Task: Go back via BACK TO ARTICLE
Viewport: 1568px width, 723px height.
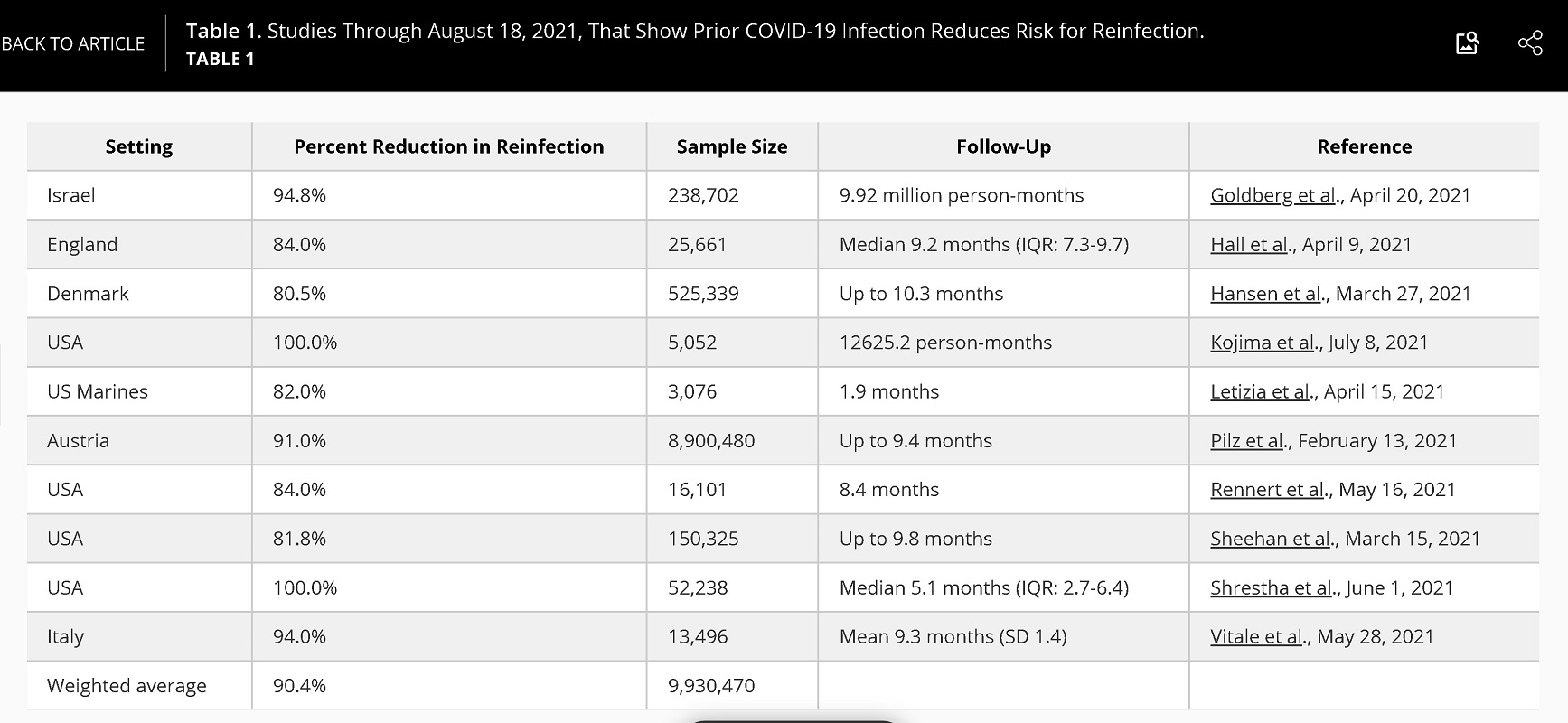Action: tap(72, 43)
